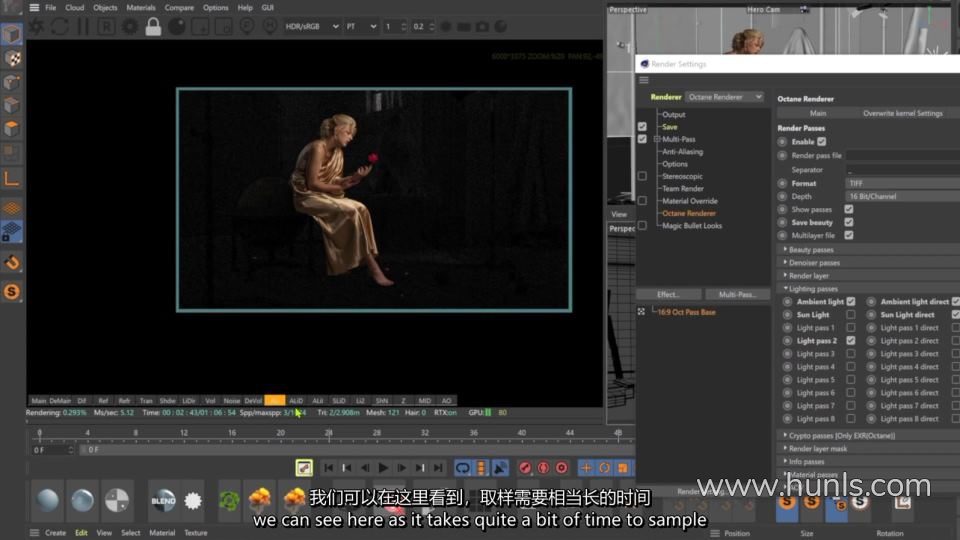This screenshot has height=540, width=960.
Task: Click the record keyframe red icon
Action: pyautogui.click(x=525, y=467)
